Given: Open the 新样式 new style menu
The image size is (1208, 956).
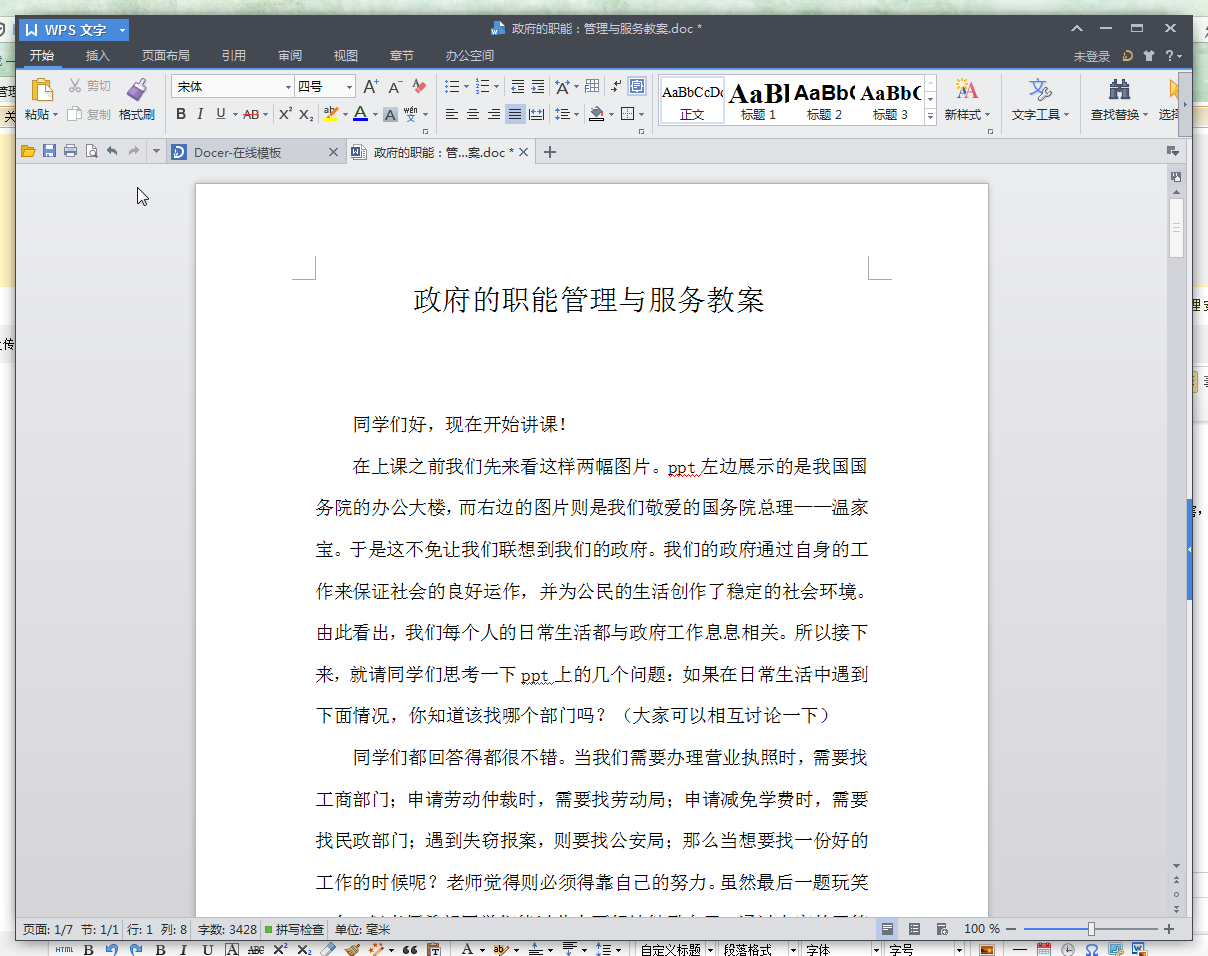Looking at the screenshot, I should pyautogui.click(x=966, y=100).
